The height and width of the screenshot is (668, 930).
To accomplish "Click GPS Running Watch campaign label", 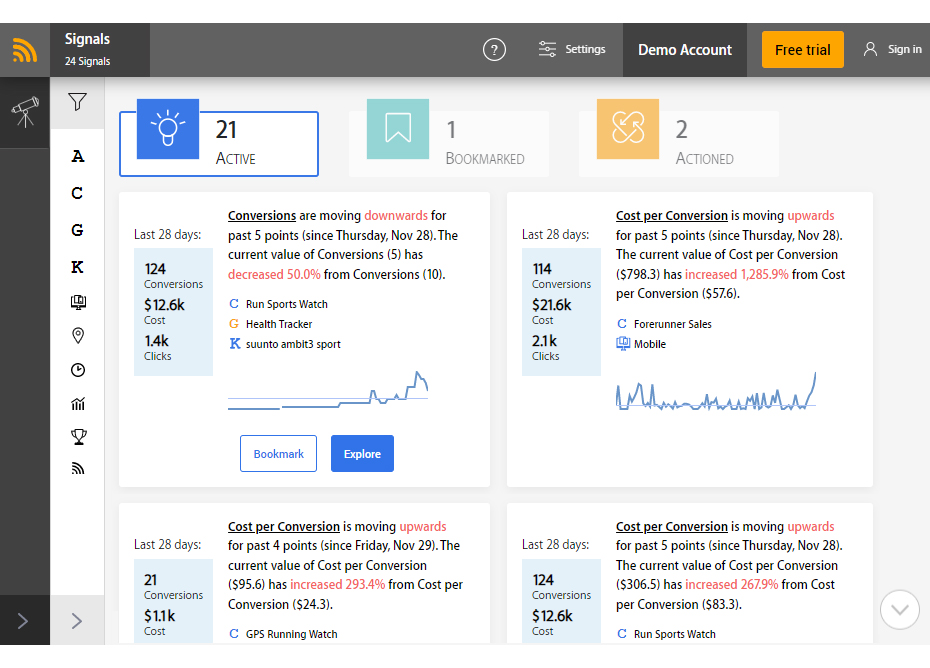I will pos(291,634).
